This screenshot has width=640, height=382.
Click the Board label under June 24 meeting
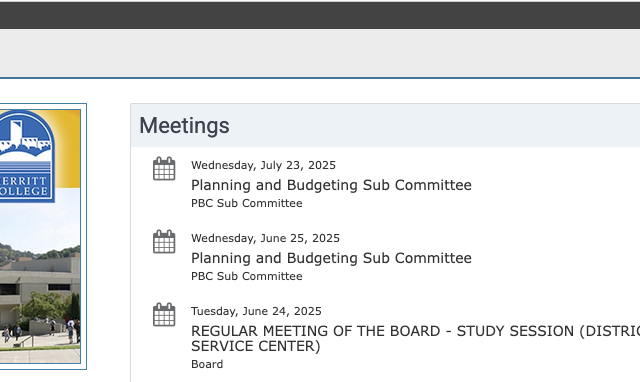[207, 364]
